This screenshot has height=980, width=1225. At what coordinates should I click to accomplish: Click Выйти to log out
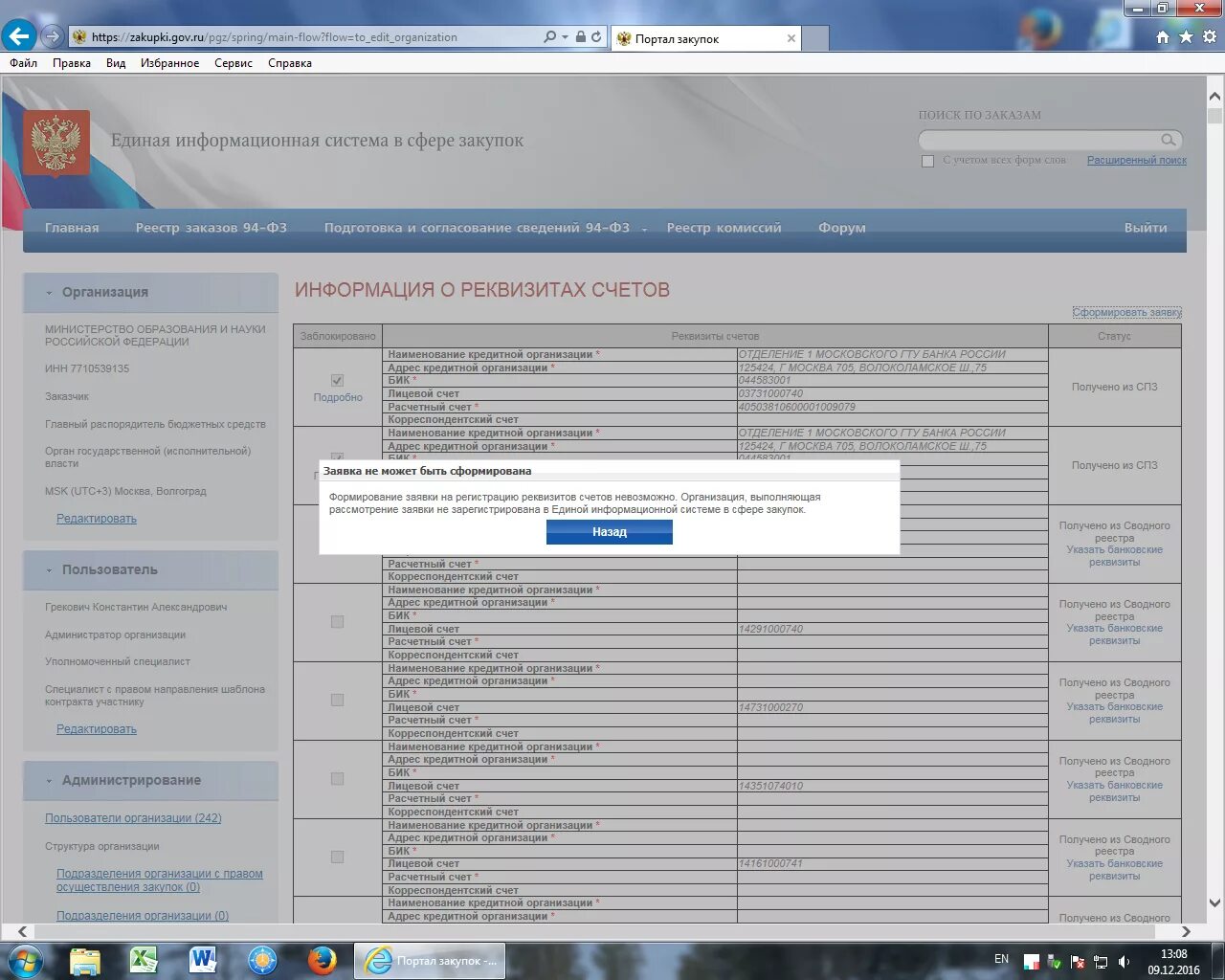[x=1146, y=228]
